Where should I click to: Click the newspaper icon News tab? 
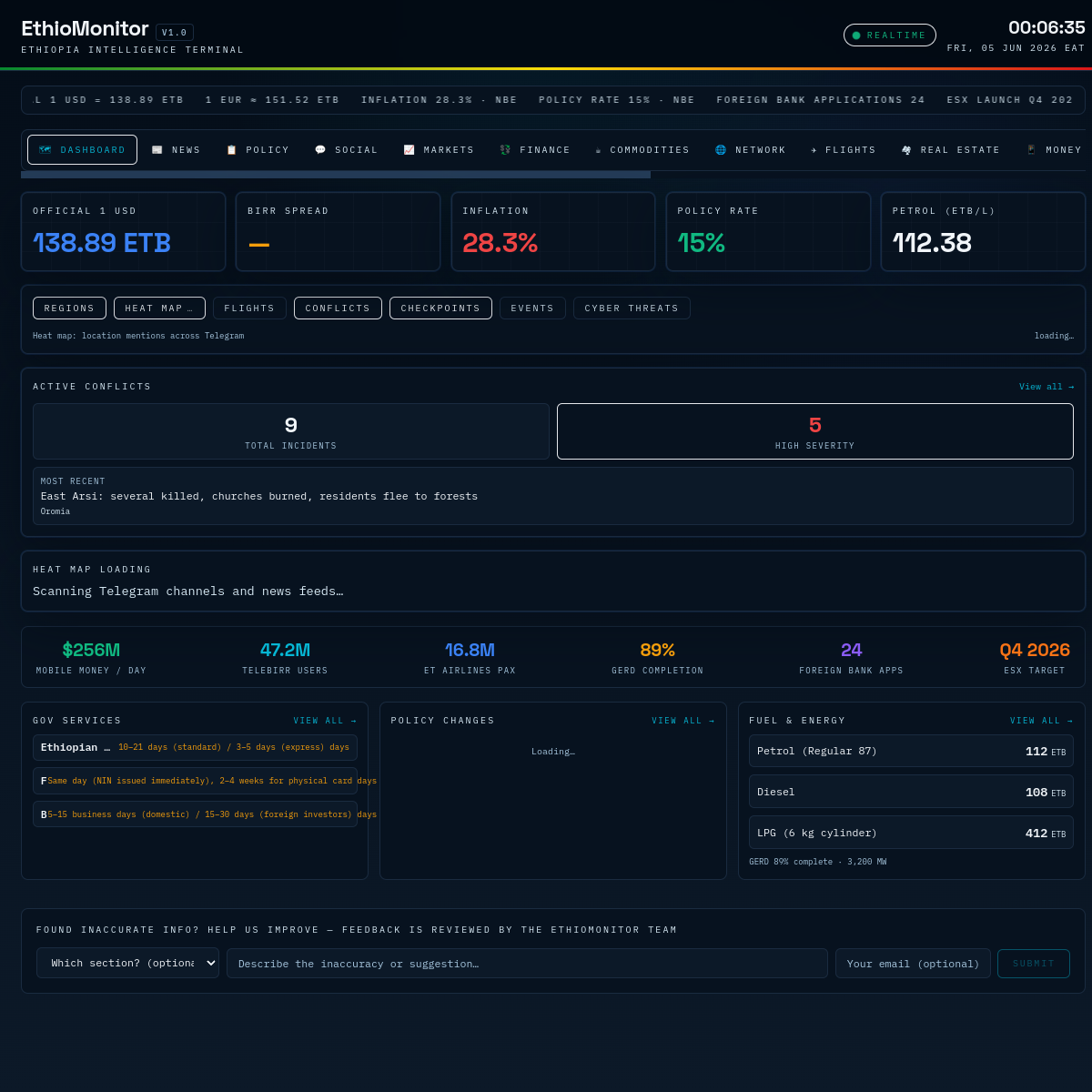coord(176,150)
